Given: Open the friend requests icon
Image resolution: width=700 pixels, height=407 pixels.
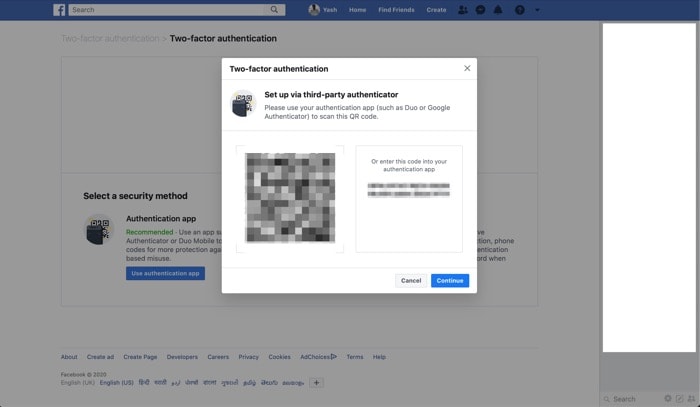Looking at the screenshot, I should pos(463,10).
